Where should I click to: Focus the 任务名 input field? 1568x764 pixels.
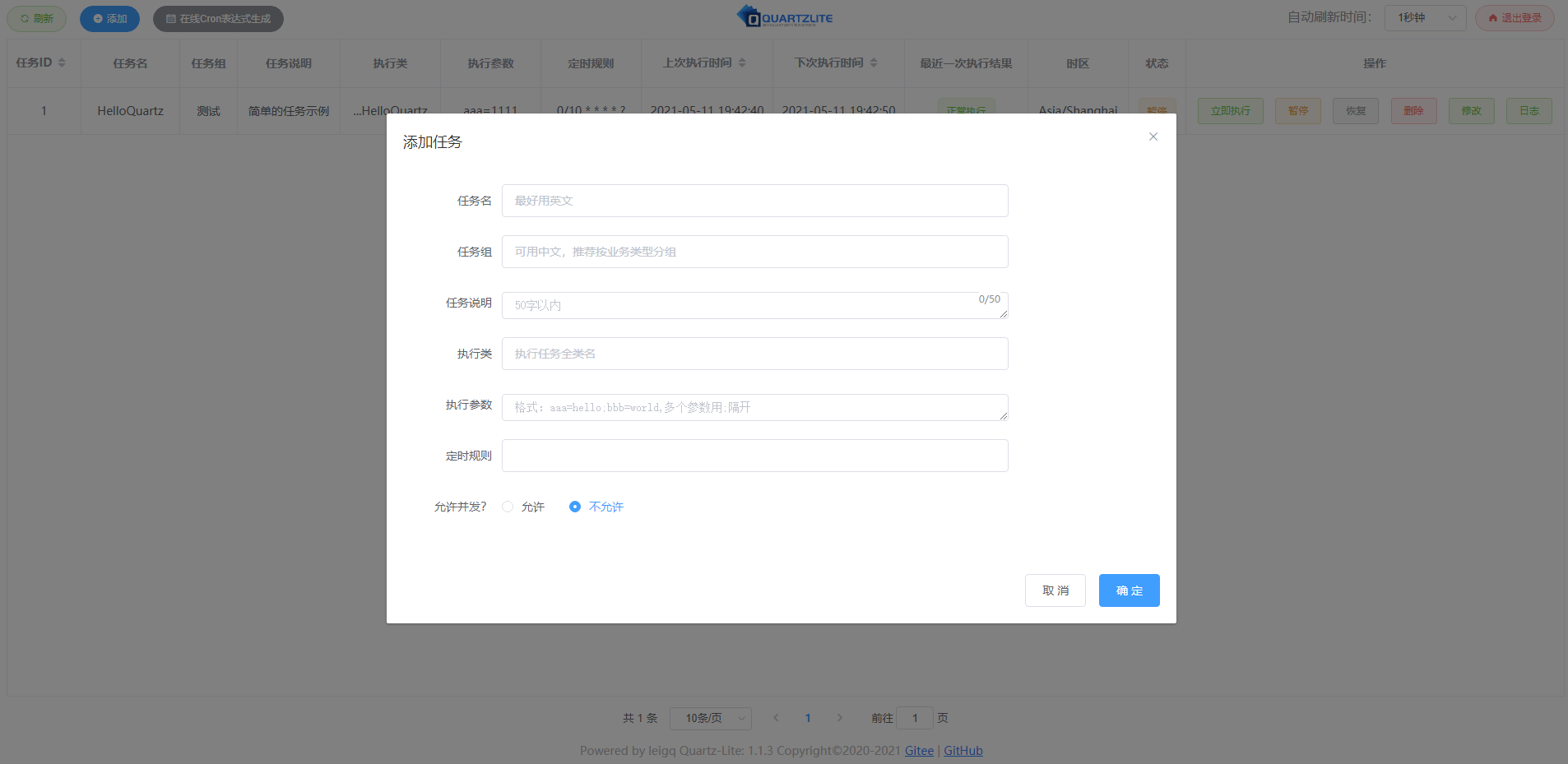pyautogui.click(x=754, y=201)
